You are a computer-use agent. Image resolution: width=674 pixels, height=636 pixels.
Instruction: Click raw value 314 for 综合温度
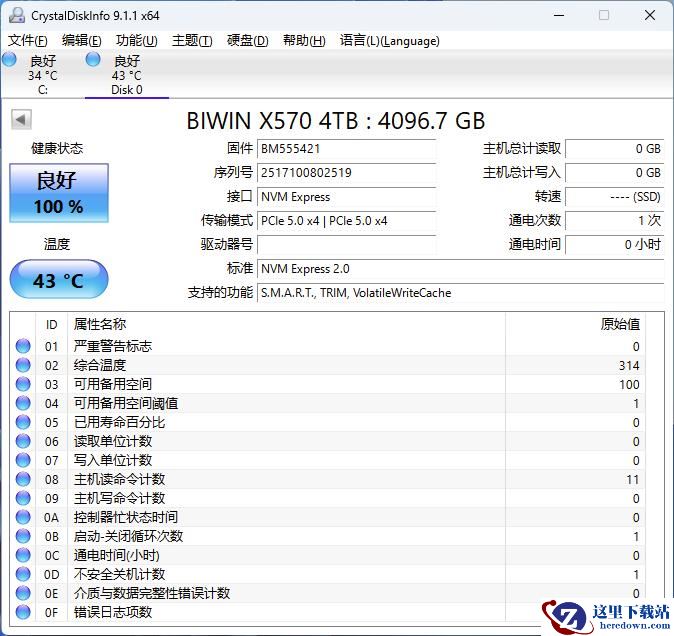[x=629, y=365]
